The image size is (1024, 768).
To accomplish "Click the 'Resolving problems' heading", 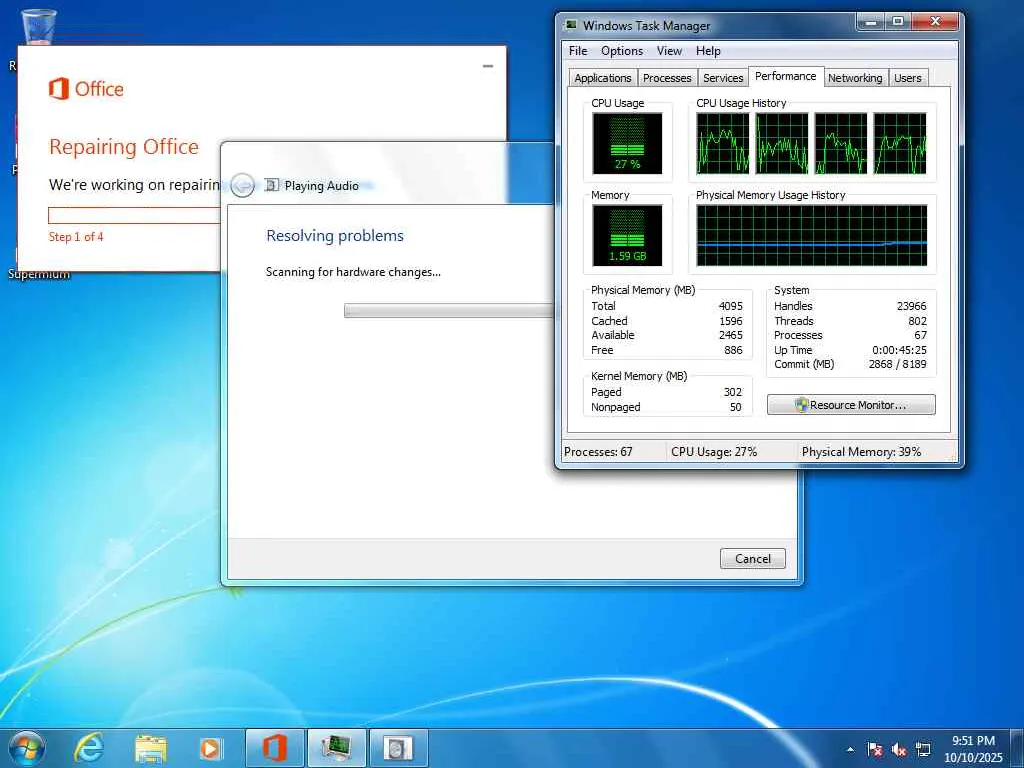I will coord(335,236).
